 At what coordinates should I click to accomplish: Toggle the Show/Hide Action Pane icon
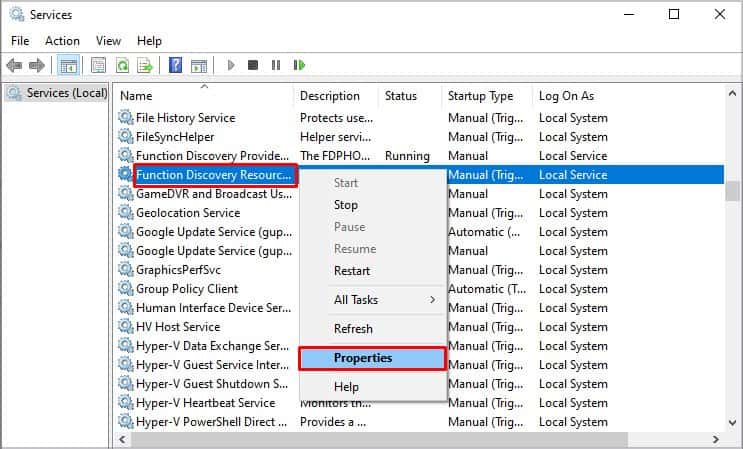click(x=199, y=65)
